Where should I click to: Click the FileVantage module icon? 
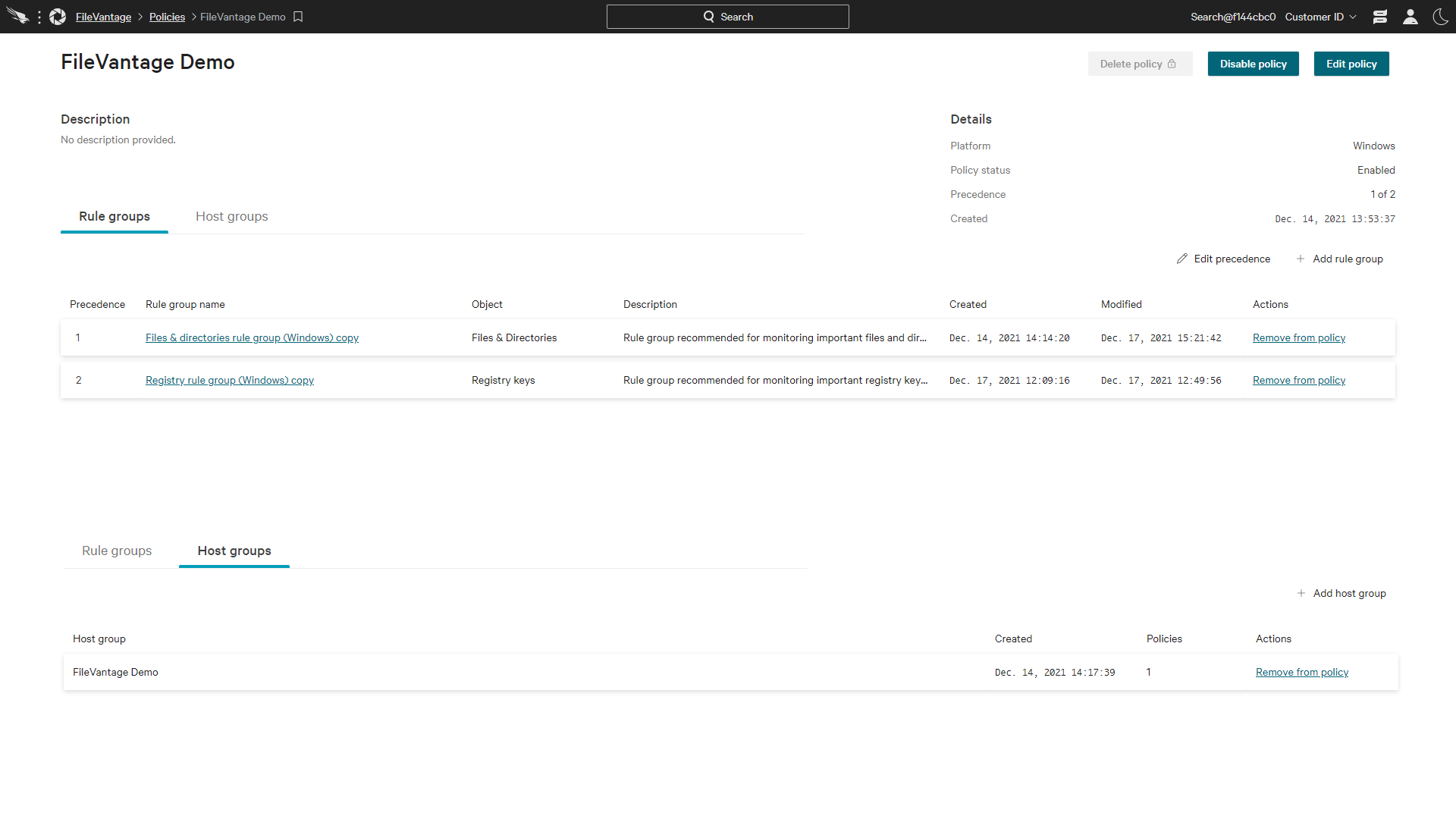[x=58, y=17]
